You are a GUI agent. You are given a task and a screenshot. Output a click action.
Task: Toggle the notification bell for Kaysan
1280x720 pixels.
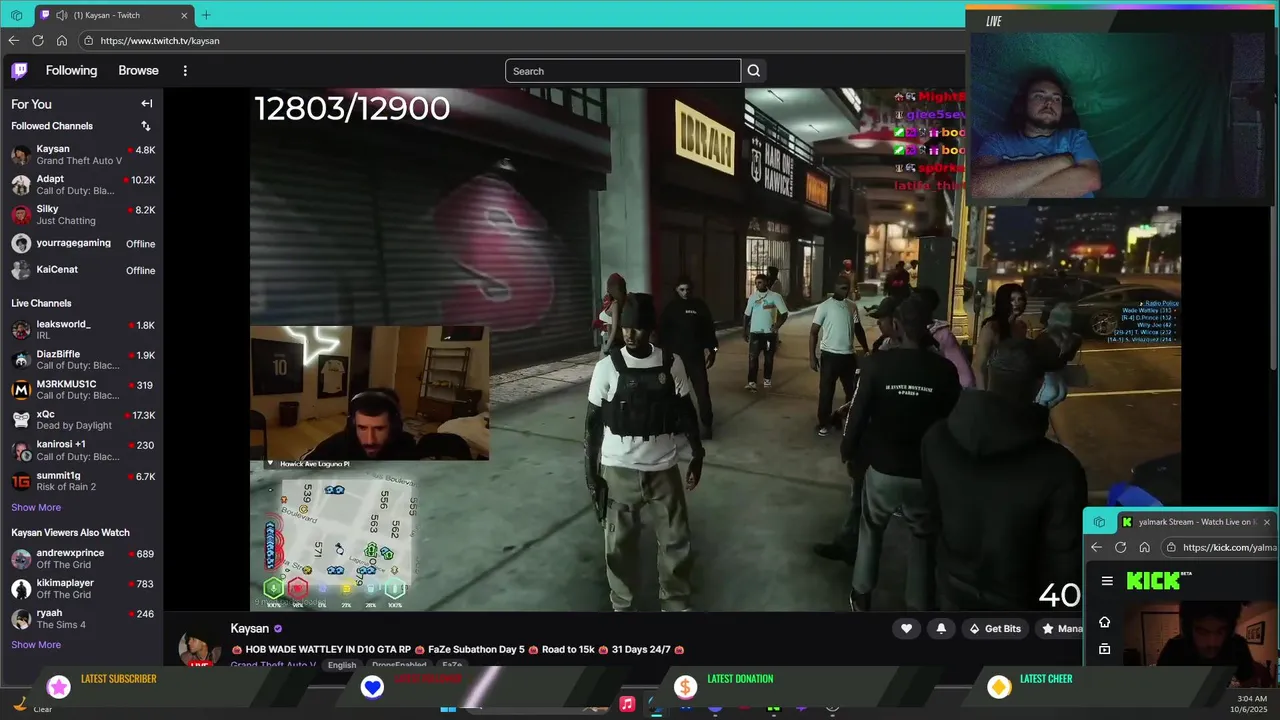point(941,628)
